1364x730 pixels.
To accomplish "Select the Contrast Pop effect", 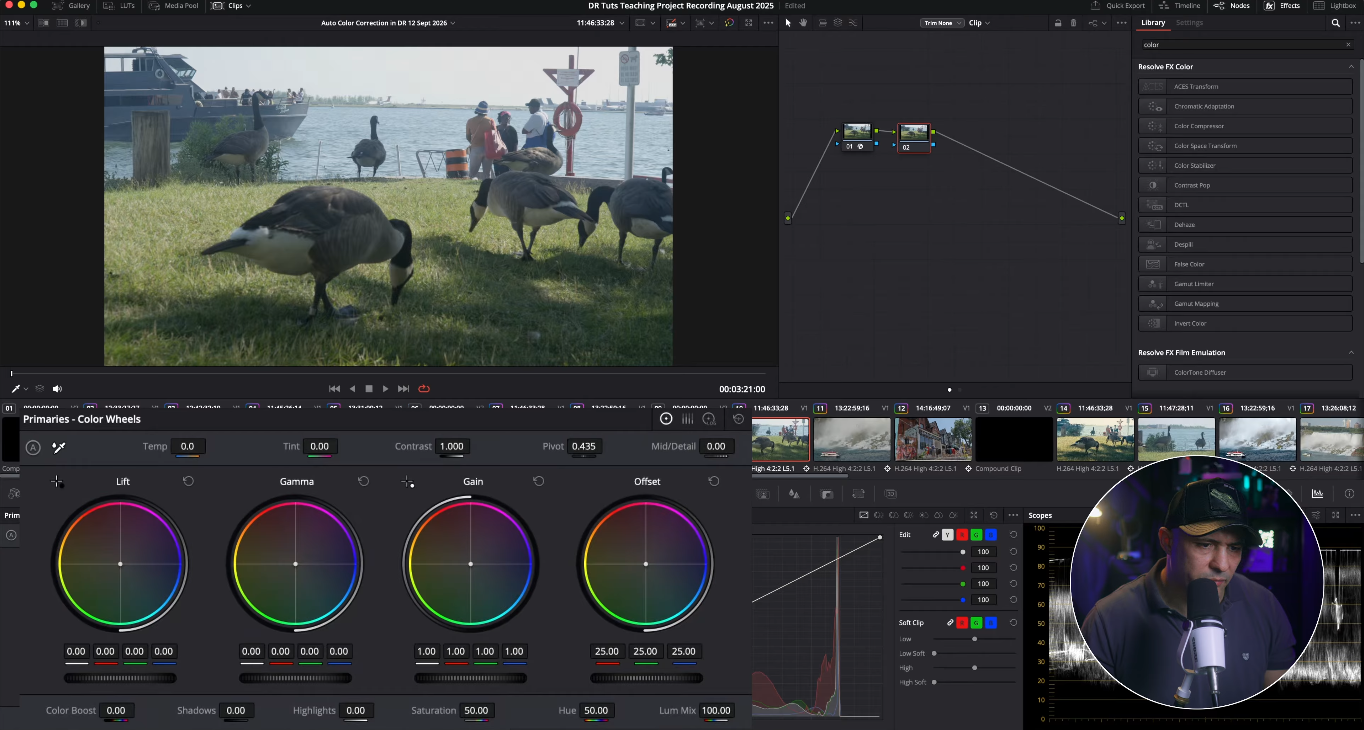I will (x=1245, y=185).
